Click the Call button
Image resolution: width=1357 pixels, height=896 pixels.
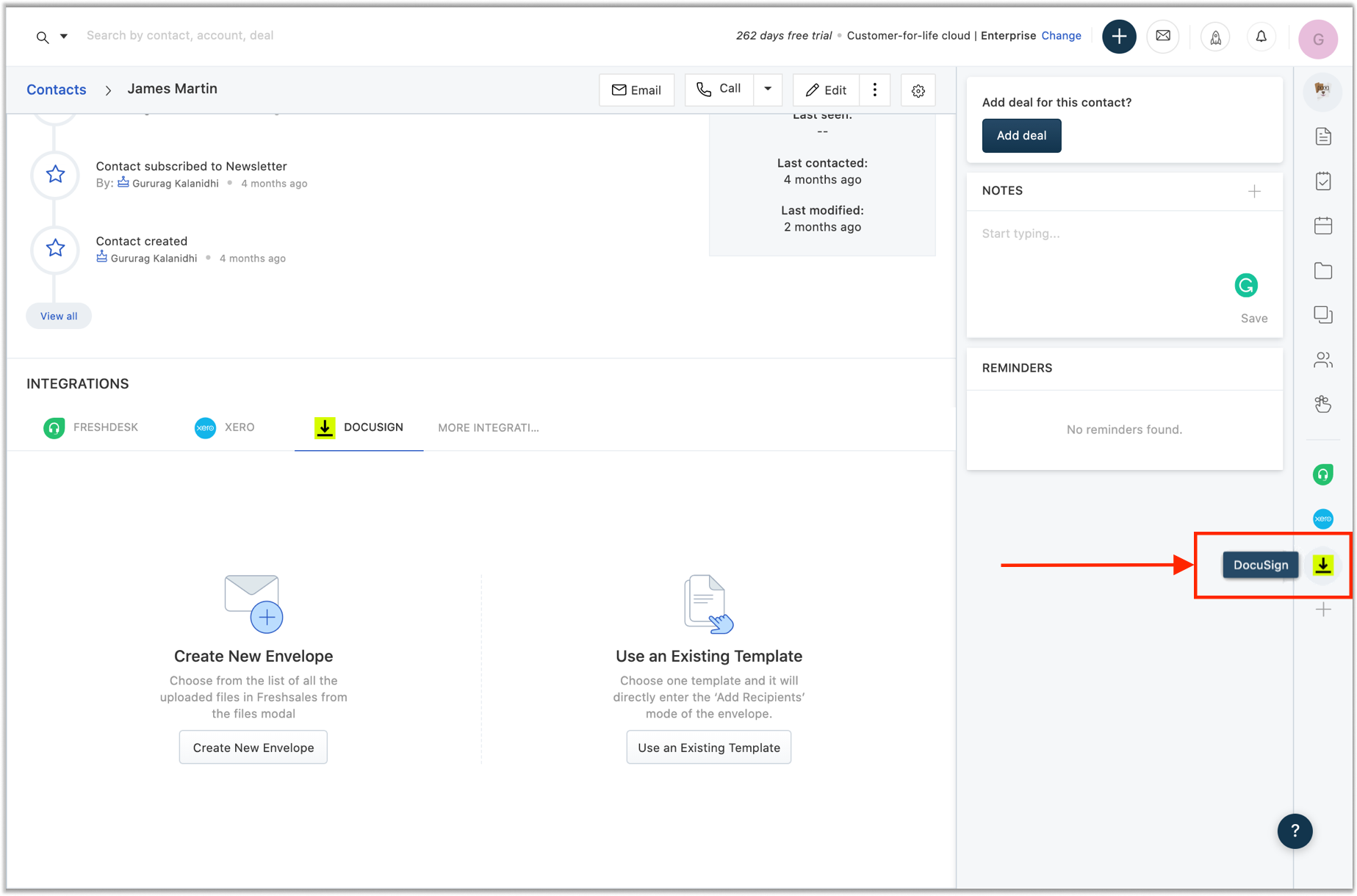[719, 89]
